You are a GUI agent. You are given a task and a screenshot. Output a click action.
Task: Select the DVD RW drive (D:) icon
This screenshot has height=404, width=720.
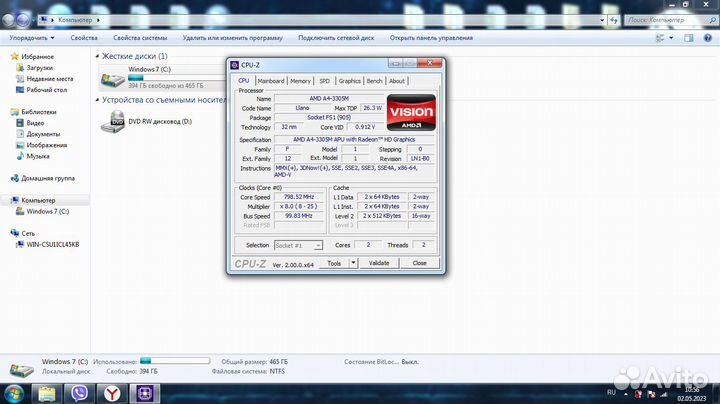tap(114, 122)
